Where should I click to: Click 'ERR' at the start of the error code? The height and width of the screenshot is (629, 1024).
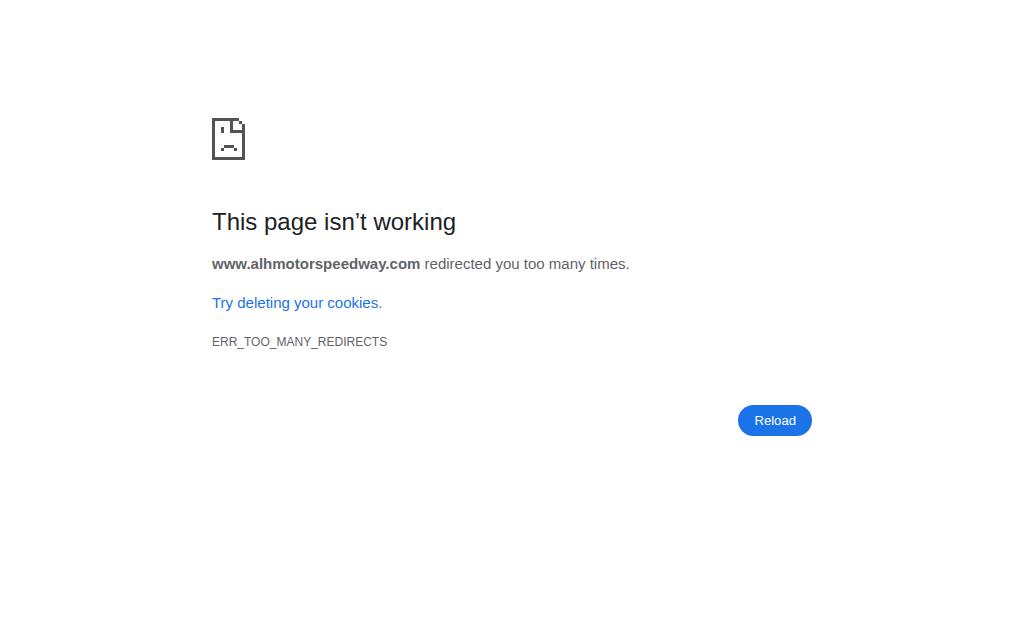click(224, 342)
